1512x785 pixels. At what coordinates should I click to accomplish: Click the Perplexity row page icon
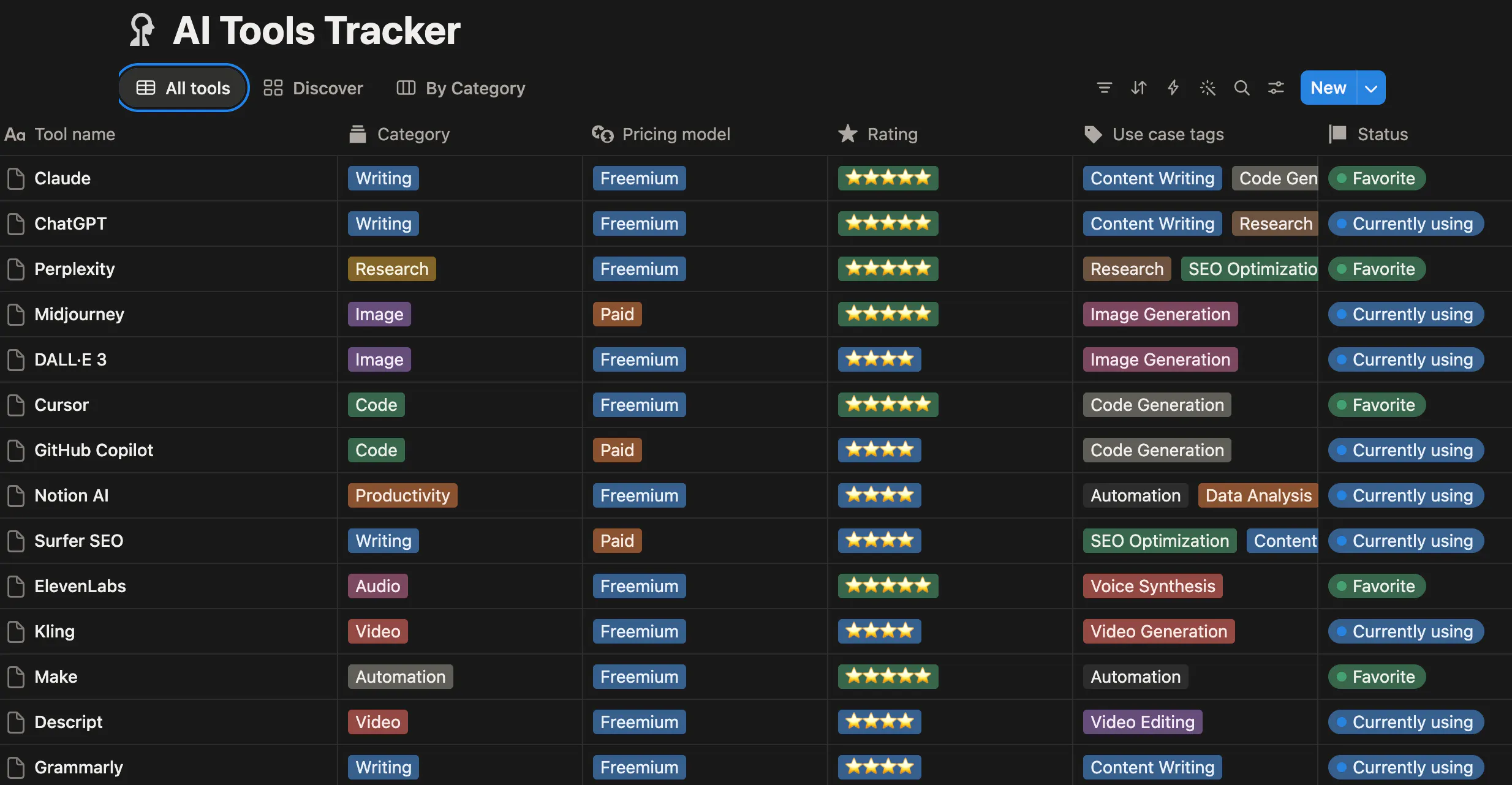[16, 269]
